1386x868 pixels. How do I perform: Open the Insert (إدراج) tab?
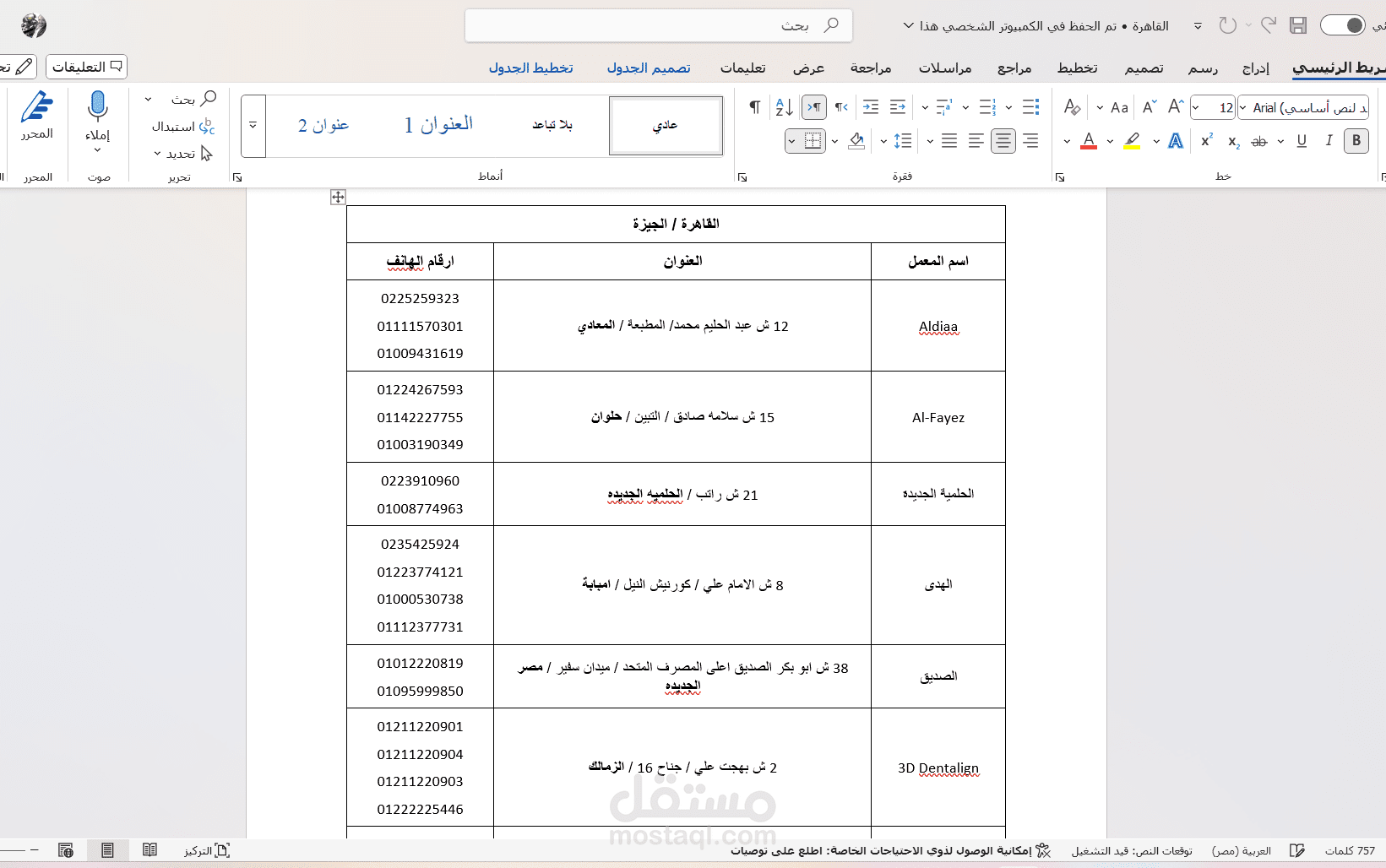pyautogui.click(x=1256, y=68)
